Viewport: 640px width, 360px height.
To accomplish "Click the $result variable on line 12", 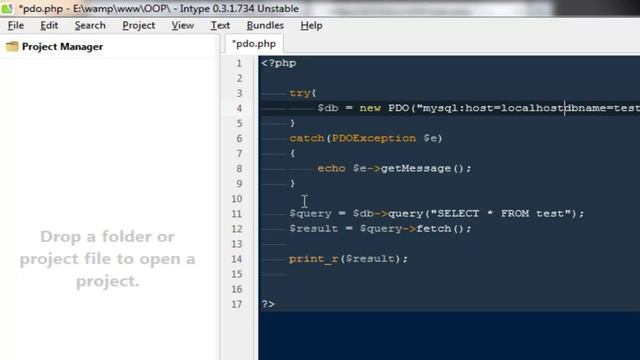I will coord(313,229).
